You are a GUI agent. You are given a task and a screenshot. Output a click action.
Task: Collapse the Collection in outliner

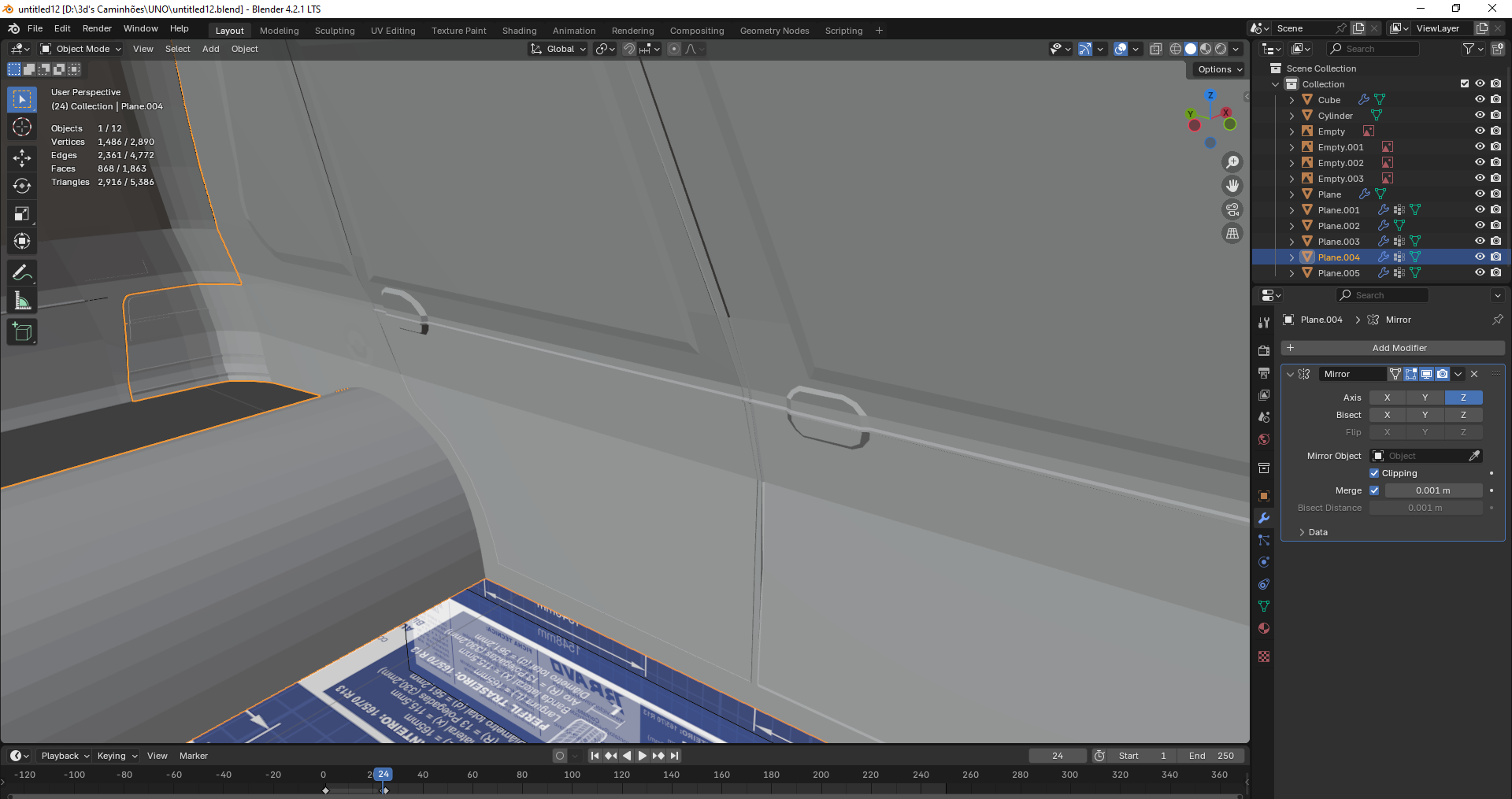pos(1276,84)
